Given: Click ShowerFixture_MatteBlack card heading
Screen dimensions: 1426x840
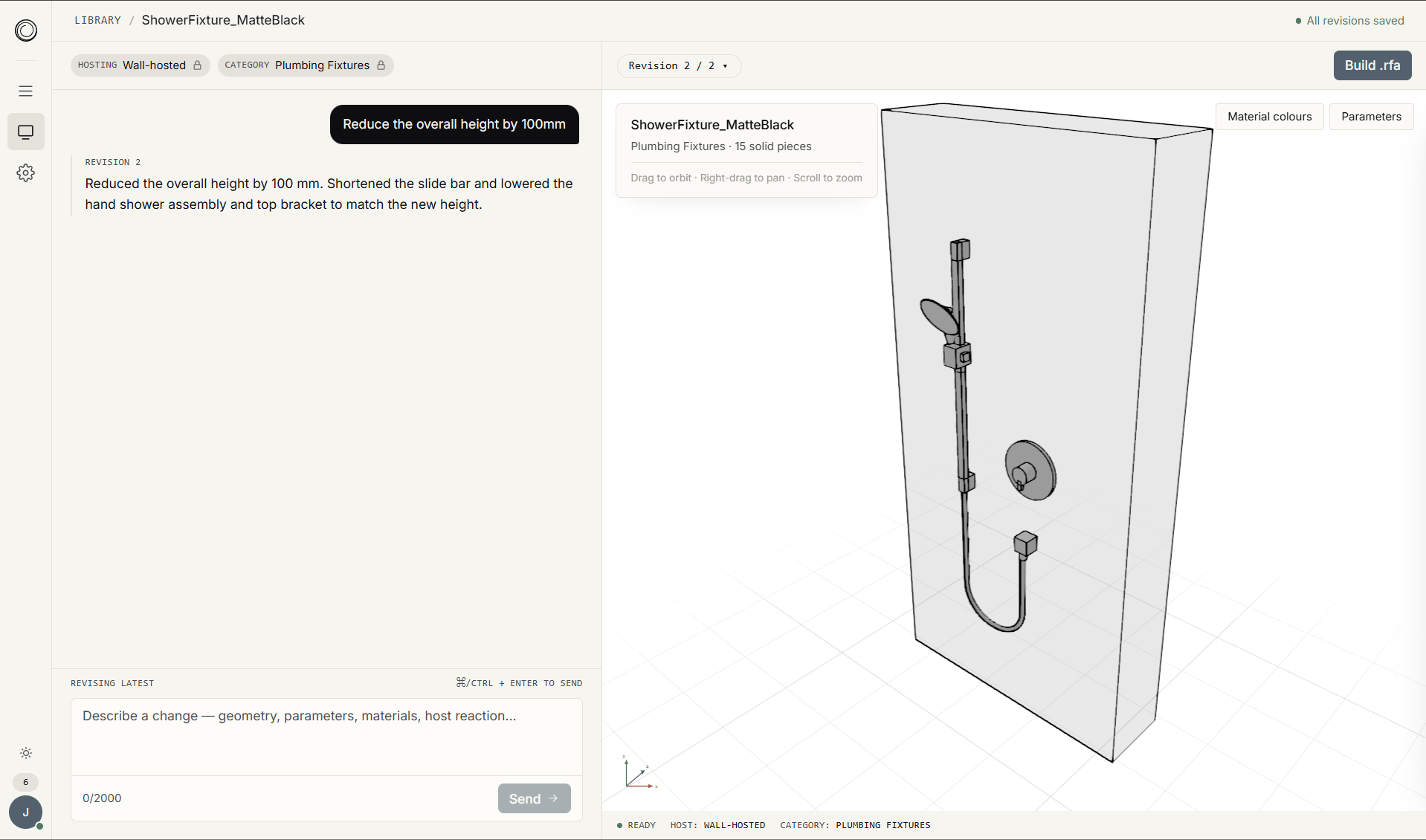Looking at the screenshot, I should click(712, 125).
